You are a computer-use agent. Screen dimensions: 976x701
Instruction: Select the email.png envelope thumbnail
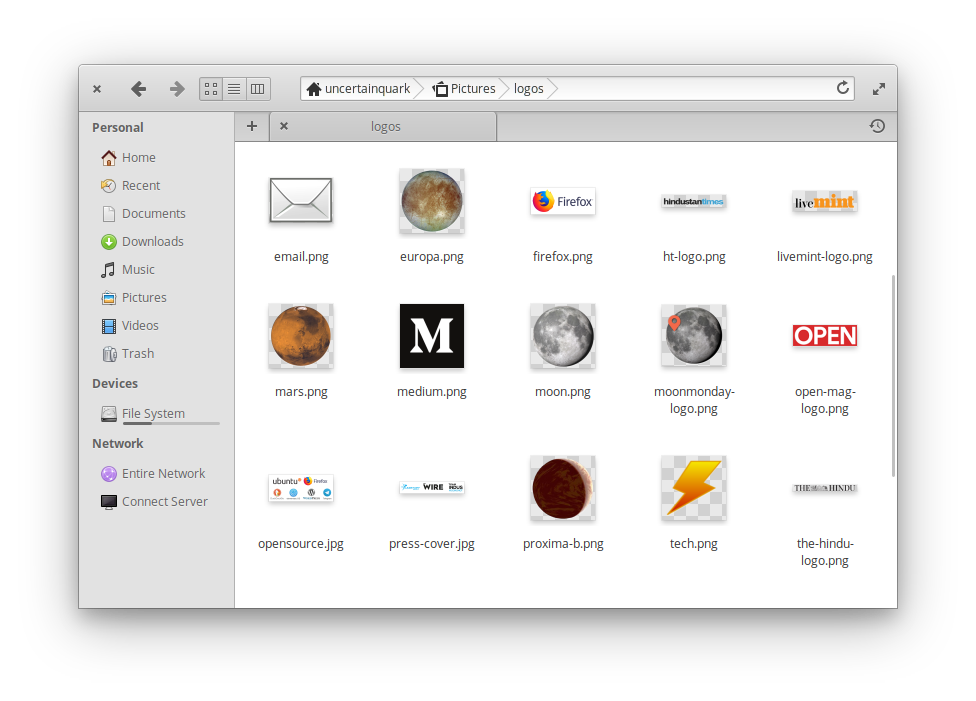click(301, 200)
